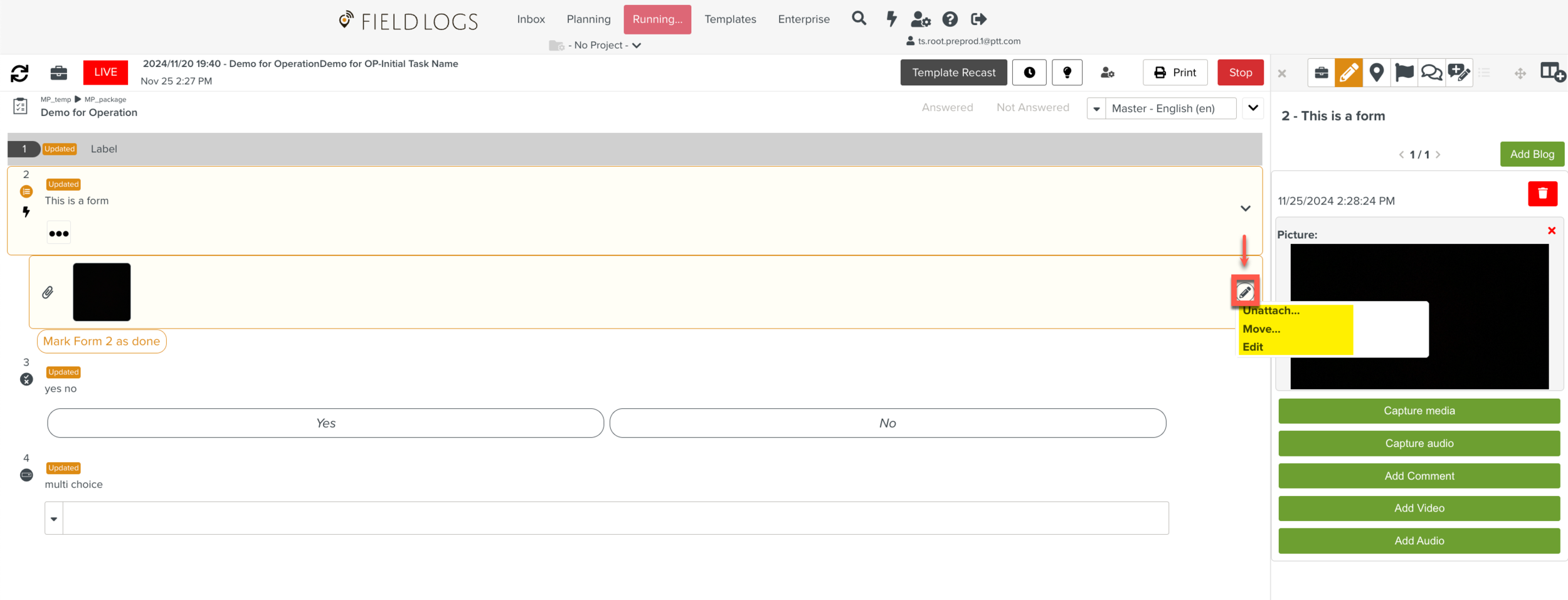The width and height of the screenshot is (1568, 600).
Task: Click Add Comment button
Action: tap(1419, 476)
